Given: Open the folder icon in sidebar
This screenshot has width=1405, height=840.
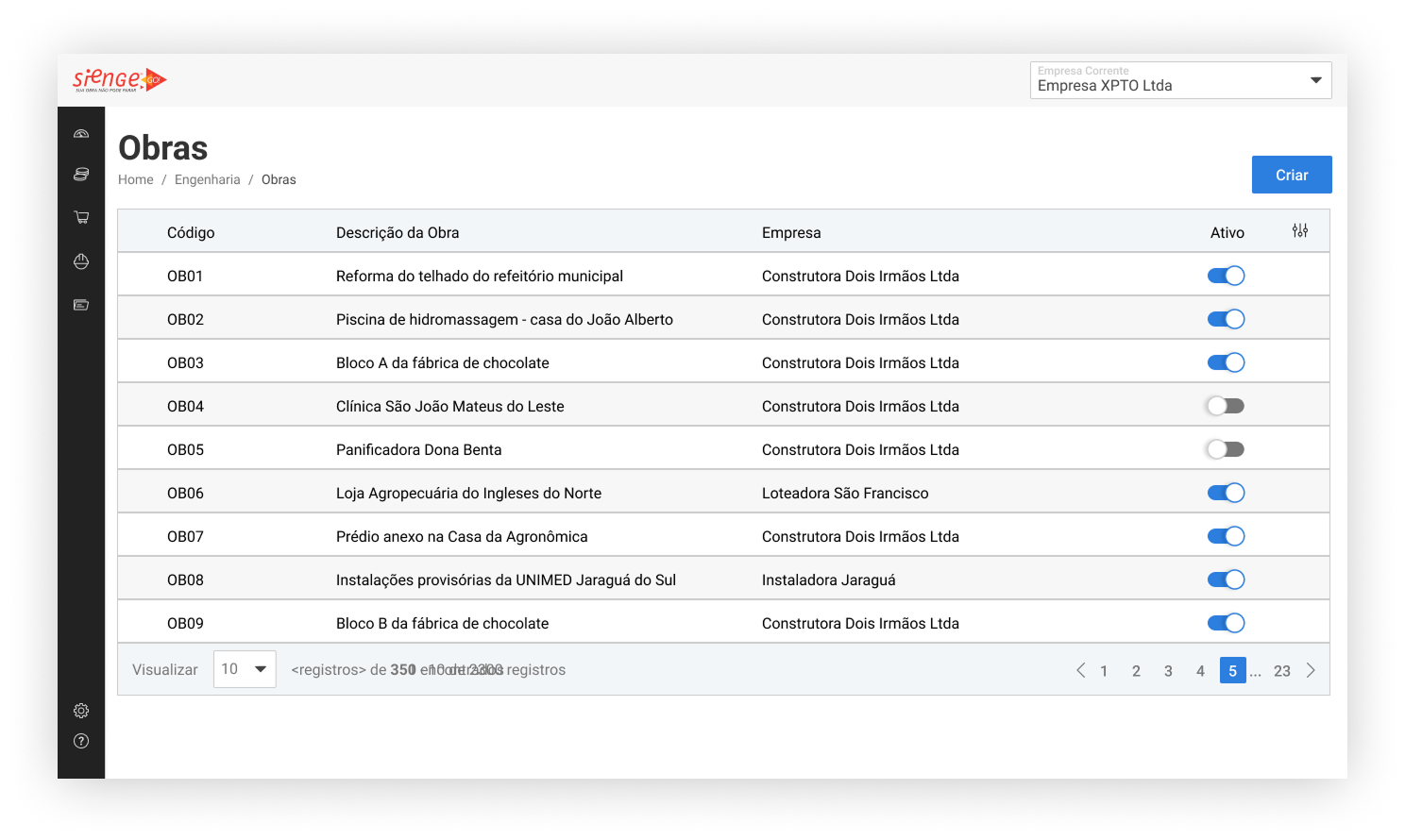Looking at the screenshot, I should point(81,305).
